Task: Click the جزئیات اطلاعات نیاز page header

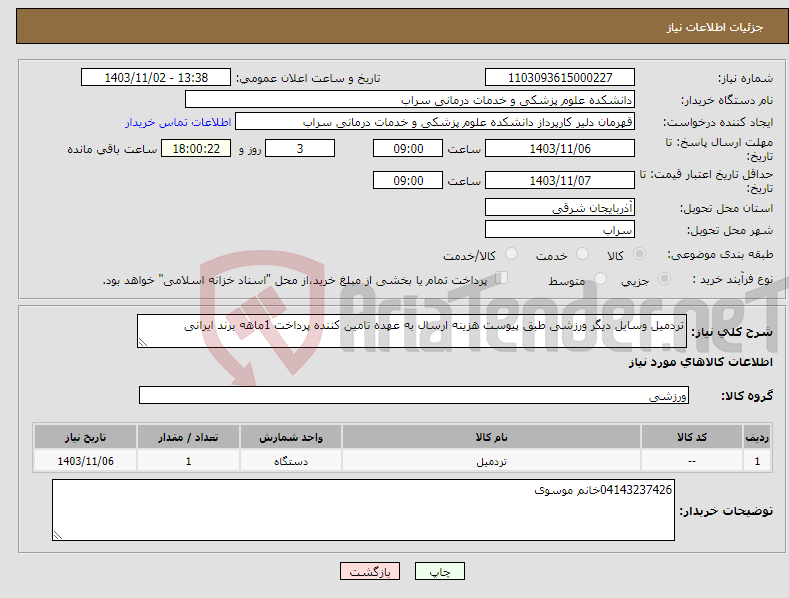Action: pos(402,26)
